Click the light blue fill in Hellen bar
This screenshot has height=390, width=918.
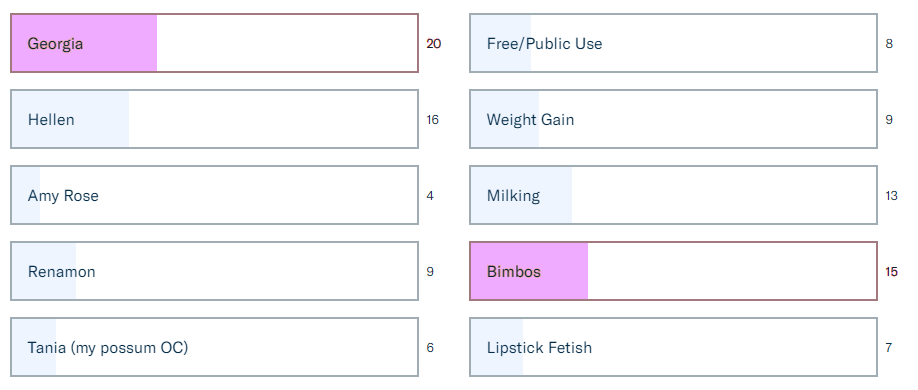(x=70, y=119)
